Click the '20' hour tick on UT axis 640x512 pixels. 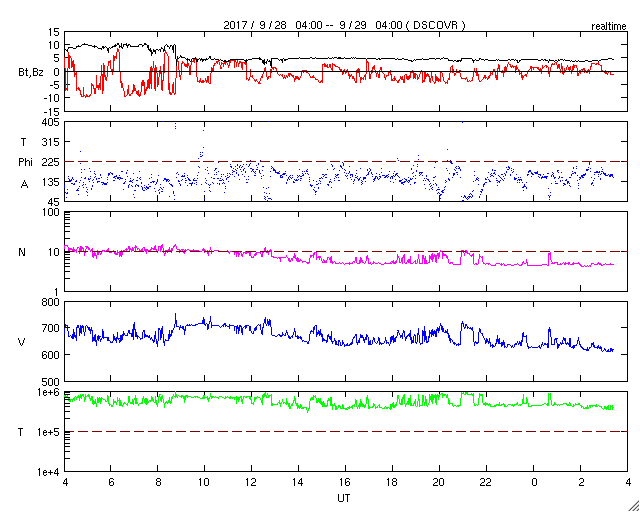pos(440,482)
